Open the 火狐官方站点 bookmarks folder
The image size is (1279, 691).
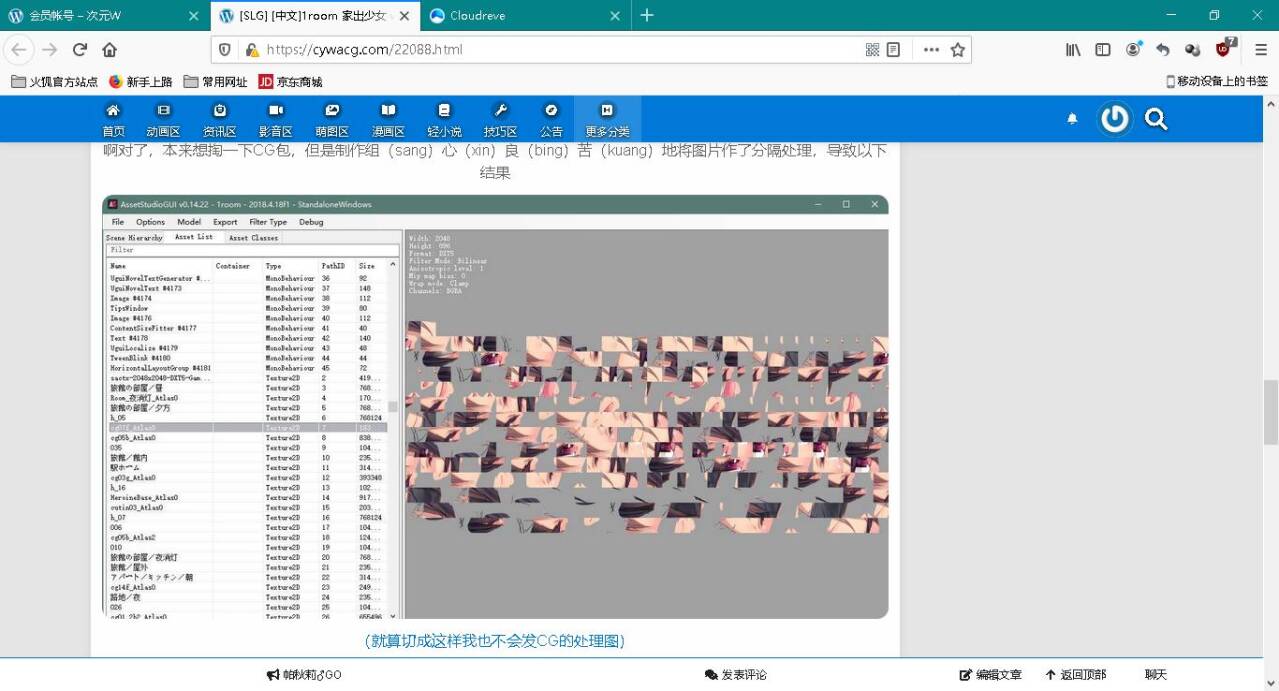(x=55, y=82)
